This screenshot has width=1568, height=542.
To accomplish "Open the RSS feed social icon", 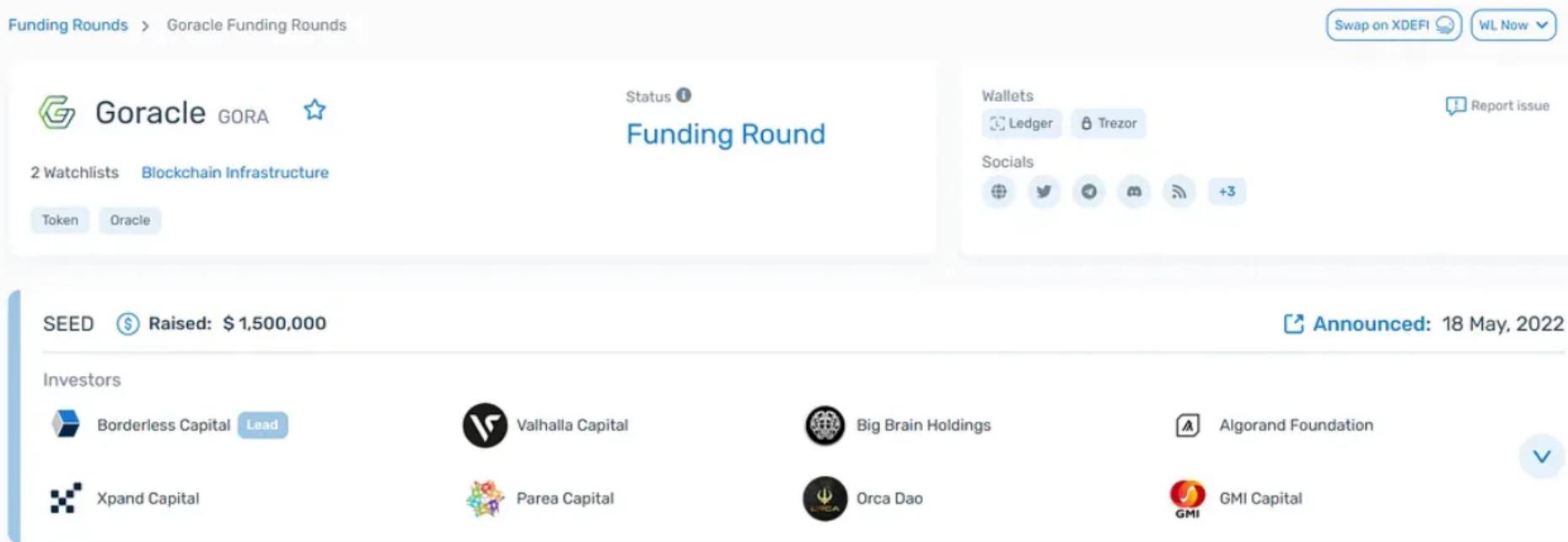I will click(x=1179, y=191).
